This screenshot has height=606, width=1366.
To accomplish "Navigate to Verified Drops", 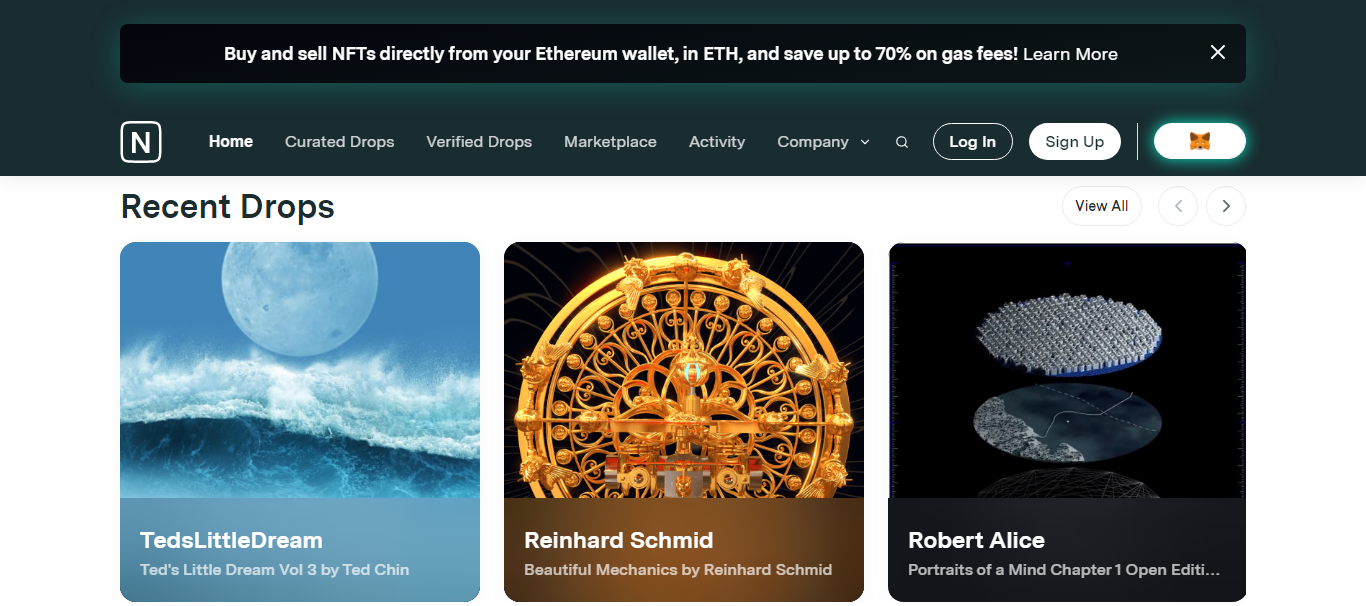I will click(x=479, y=142).
